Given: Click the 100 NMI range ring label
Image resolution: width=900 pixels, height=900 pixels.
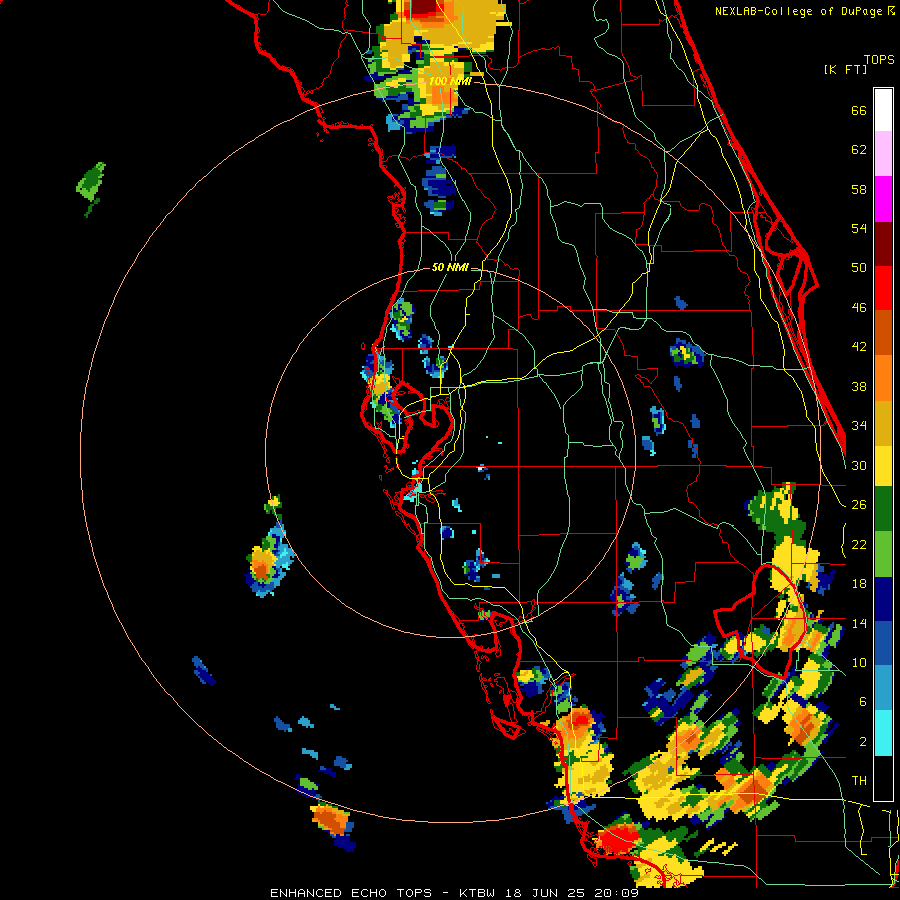Looking at the screenshot, I should pyautogui.click(x=450, y=81).
